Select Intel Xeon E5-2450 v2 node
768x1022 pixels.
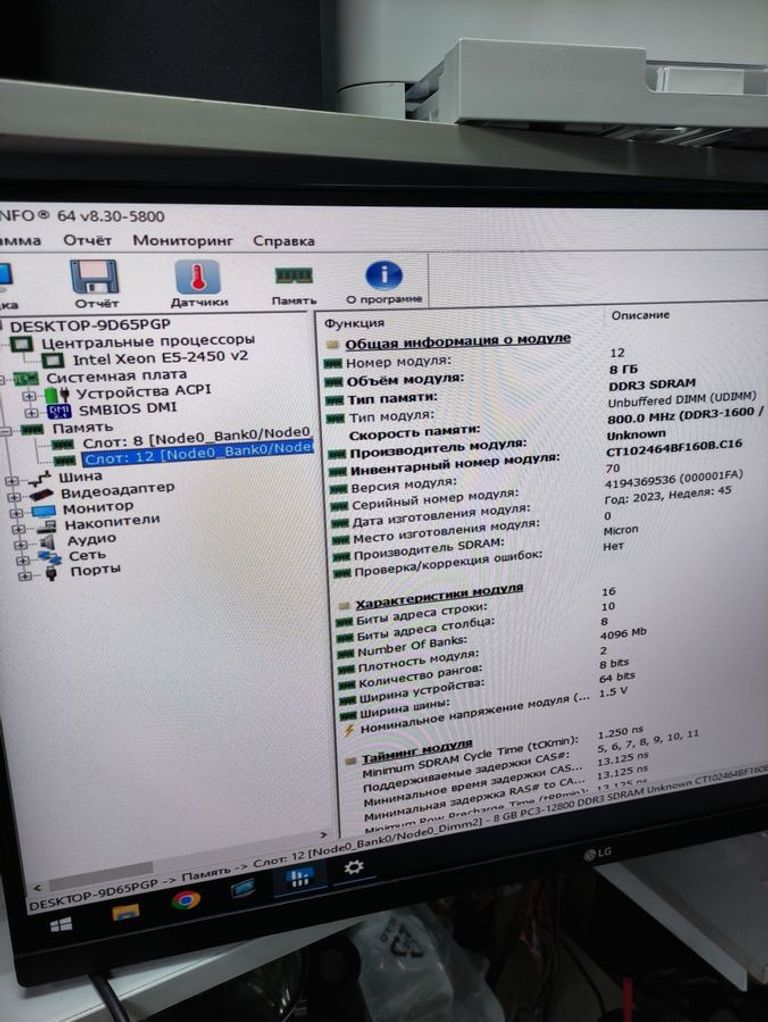160,358
